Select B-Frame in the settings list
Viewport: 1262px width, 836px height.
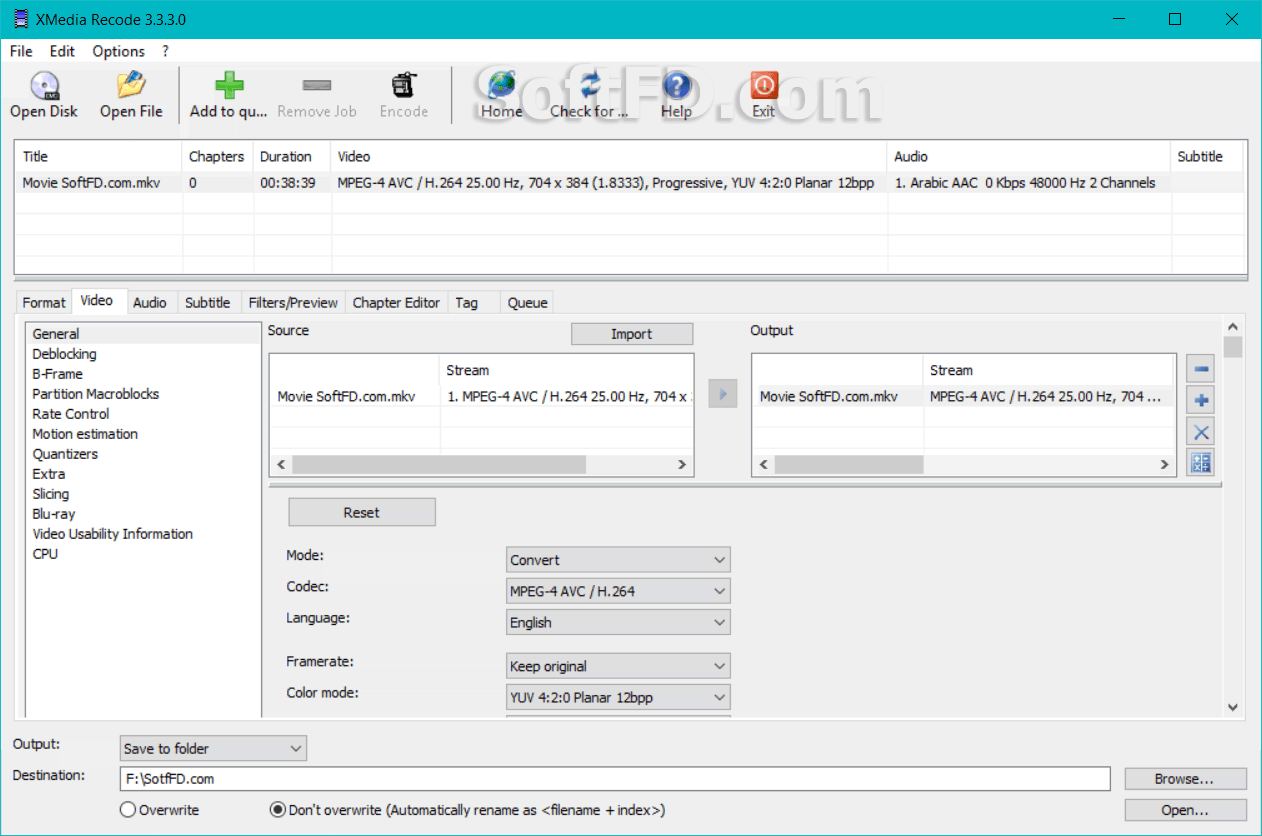point(57,374)
